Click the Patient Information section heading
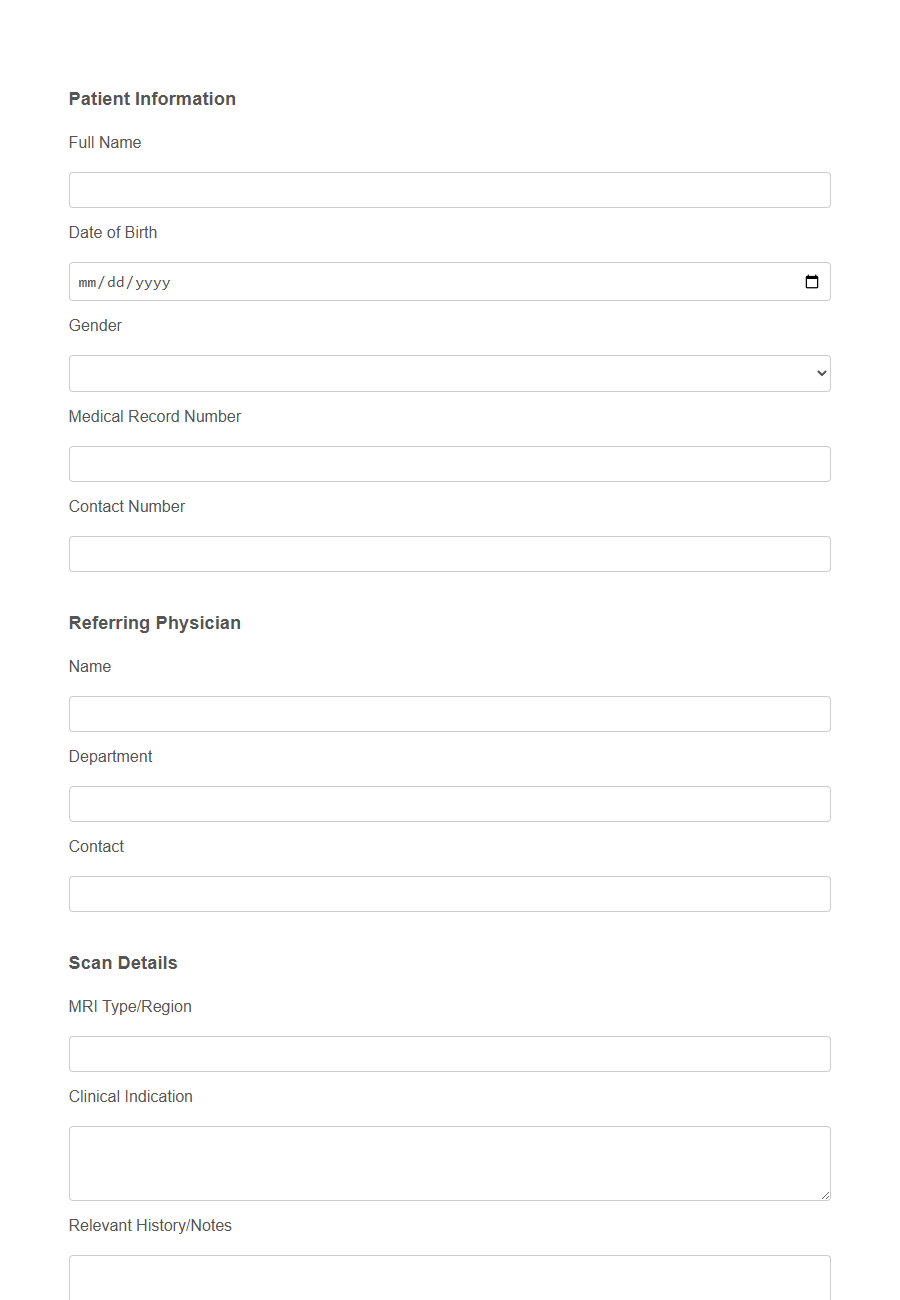900x1300 pixels. pos(151,98)
